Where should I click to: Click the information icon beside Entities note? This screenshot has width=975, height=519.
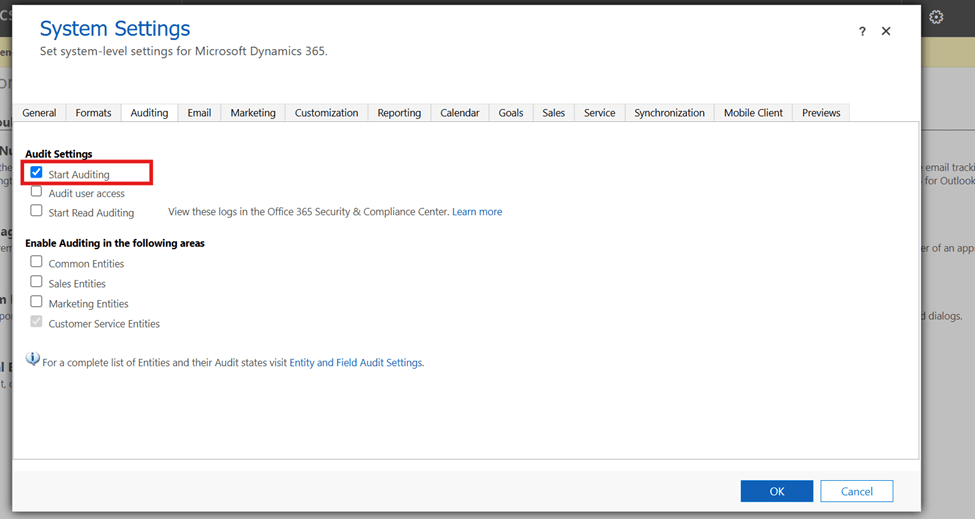pos(33,360)
